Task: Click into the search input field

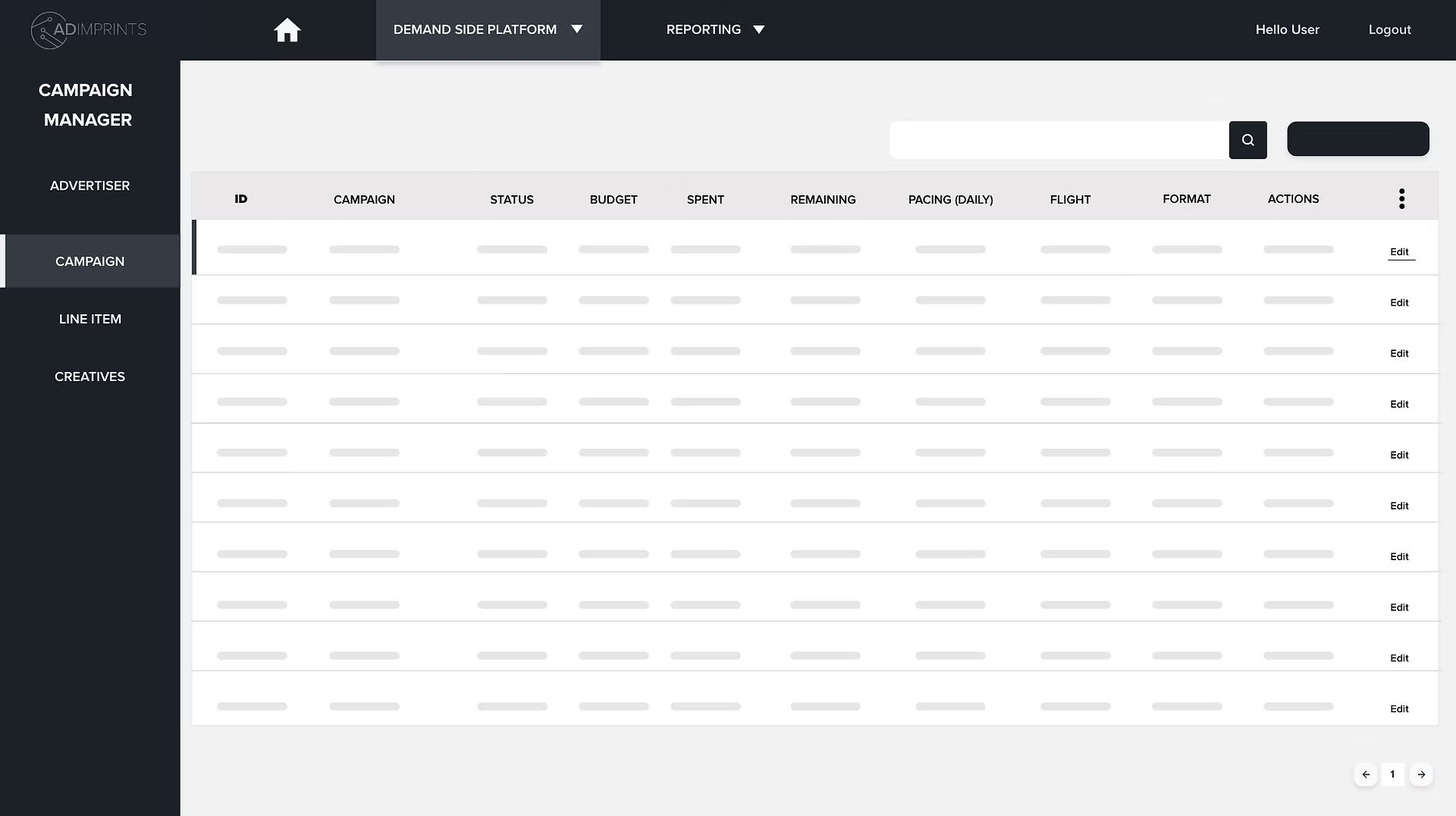Action: [x=1059, y=140]
